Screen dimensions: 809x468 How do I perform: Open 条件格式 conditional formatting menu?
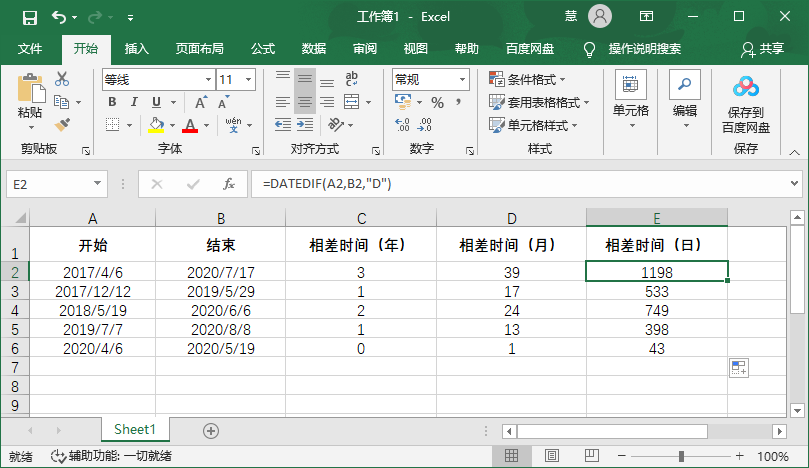pyautogui.click(x=528, y=79)
